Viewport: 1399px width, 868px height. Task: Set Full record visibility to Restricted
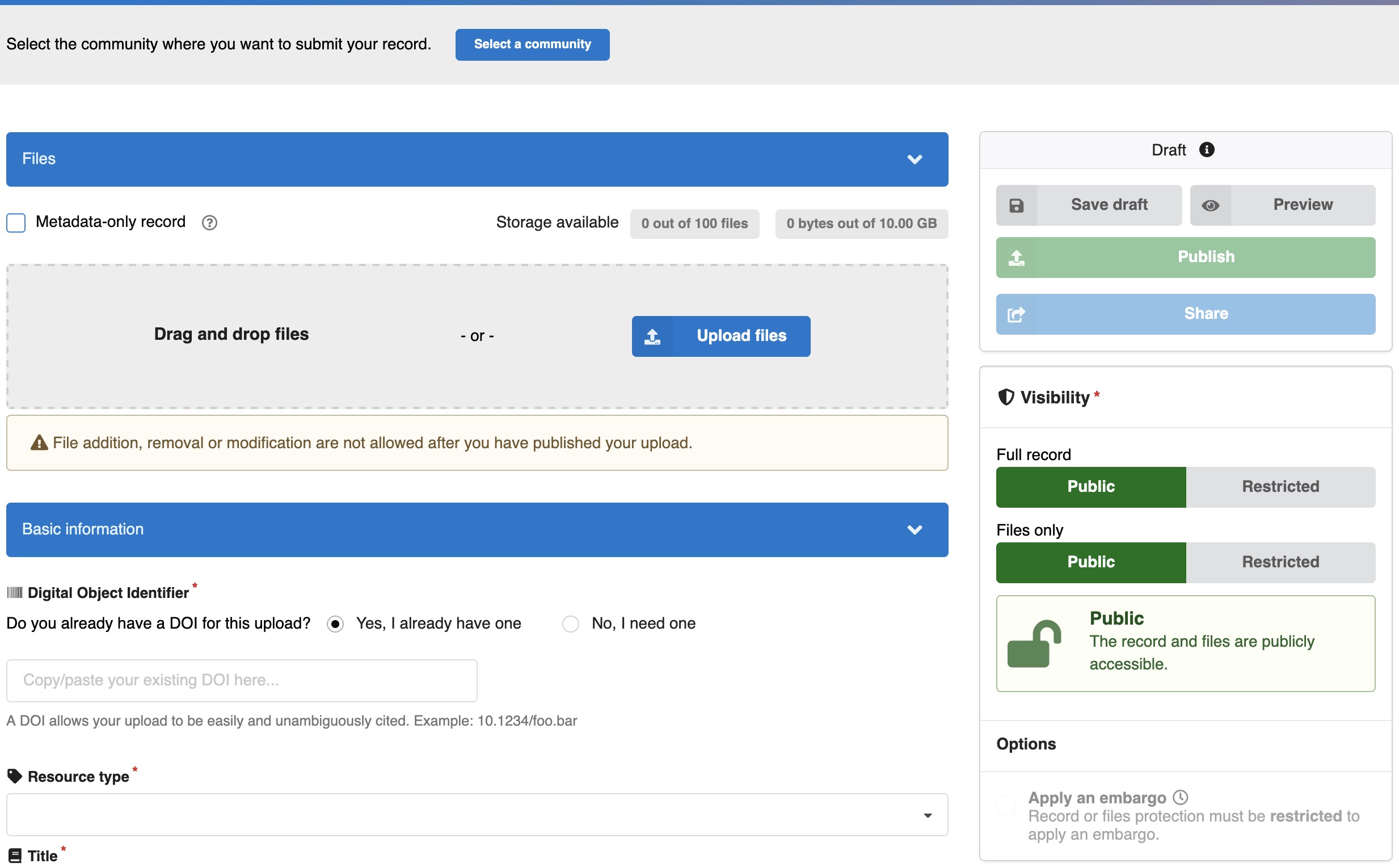click(1281, 487)
